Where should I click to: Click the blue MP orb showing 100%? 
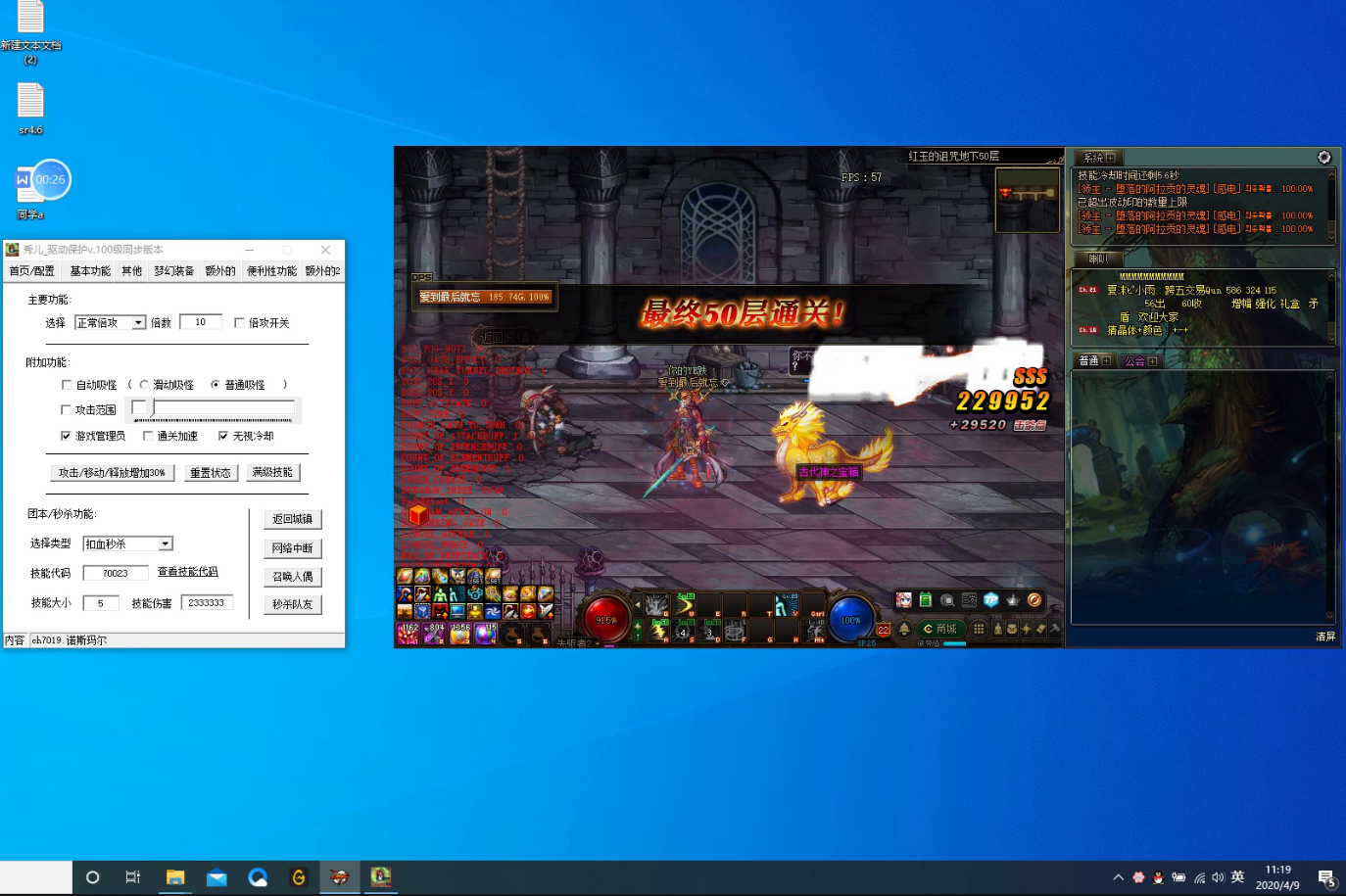[x=850, y=620]
